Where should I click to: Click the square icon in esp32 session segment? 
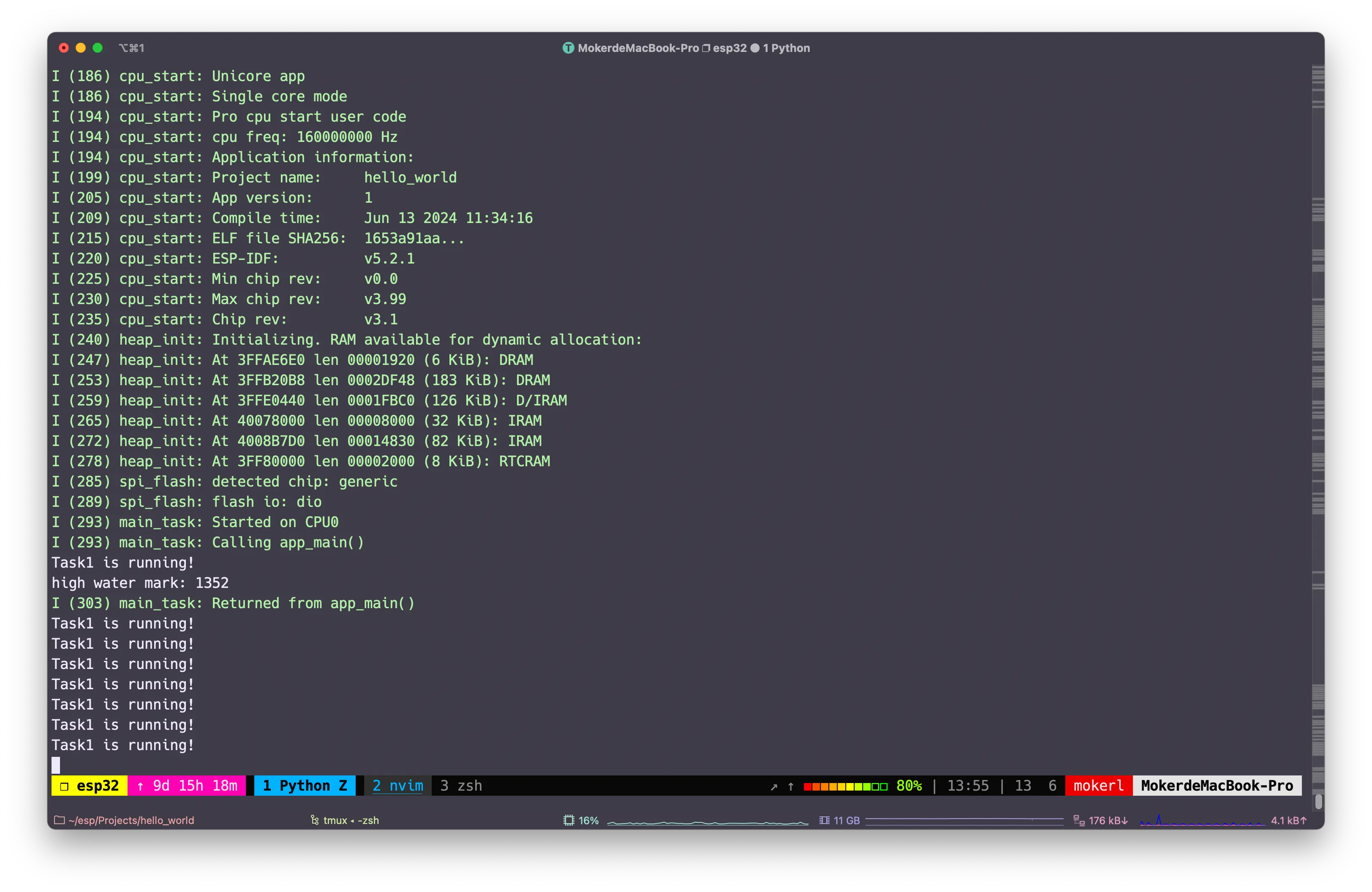(x=64, y=786)
